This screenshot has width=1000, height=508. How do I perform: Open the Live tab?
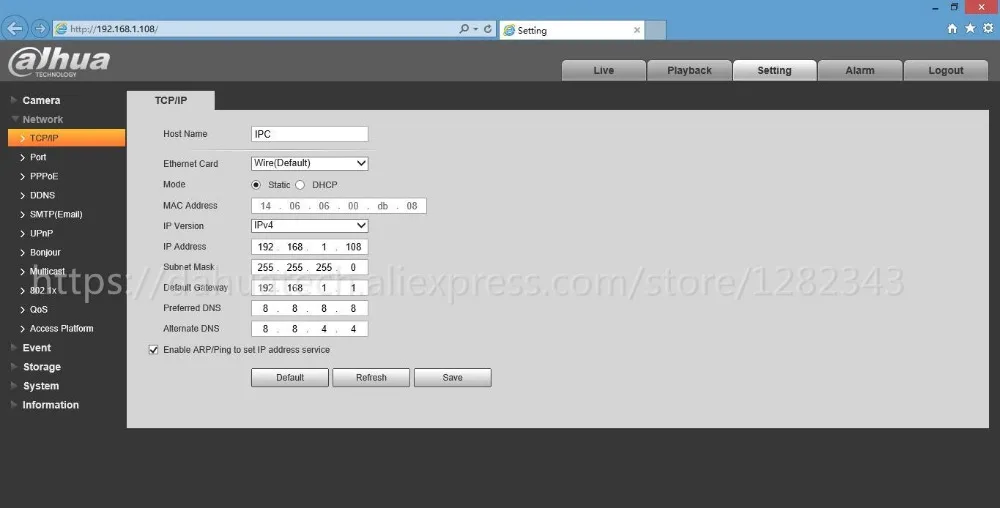click(x=603, y=70)
